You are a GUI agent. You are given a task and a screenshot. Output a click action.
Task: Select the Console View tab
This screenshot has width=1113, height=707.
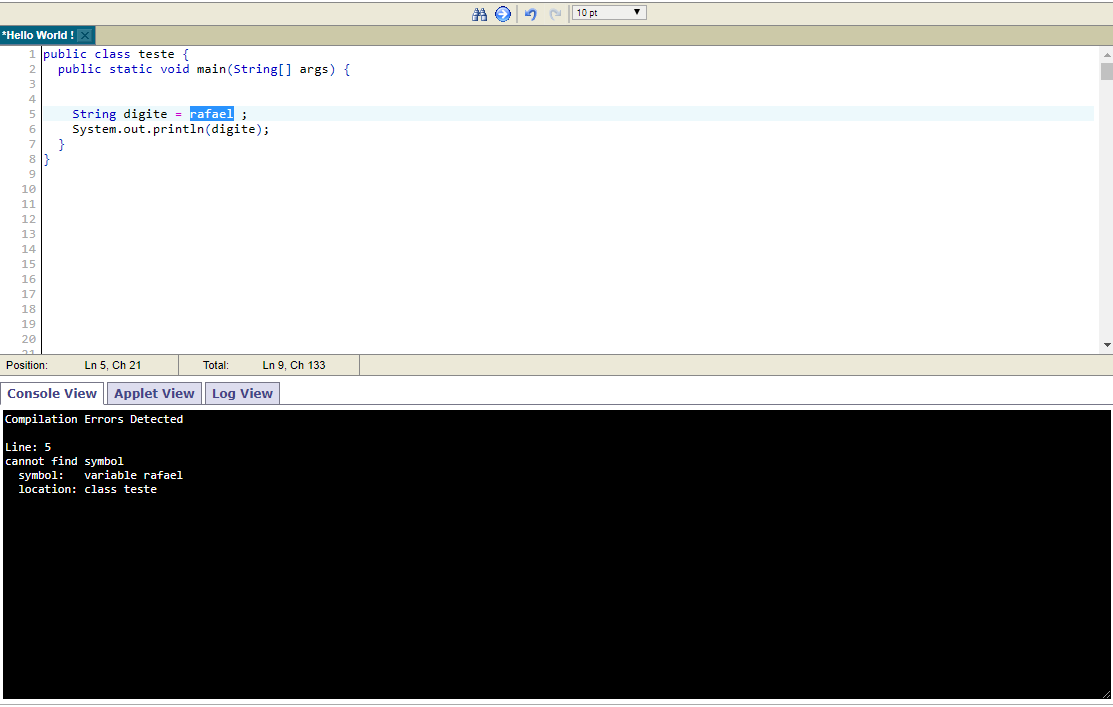tap(52, 393)
